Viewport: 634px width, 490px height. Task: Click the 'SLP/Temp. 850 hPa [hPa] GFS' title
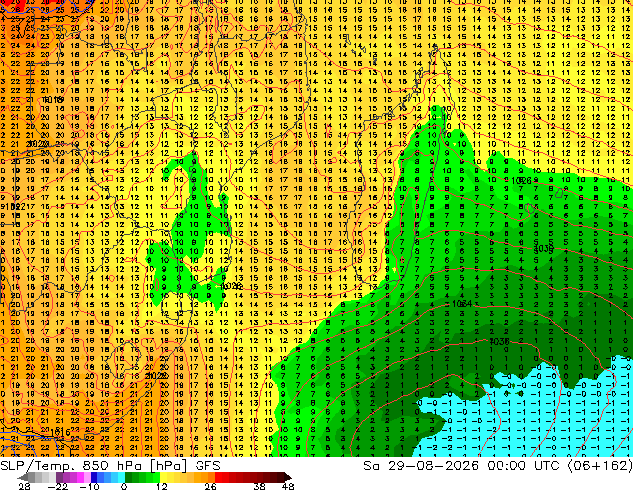point(110,465)
